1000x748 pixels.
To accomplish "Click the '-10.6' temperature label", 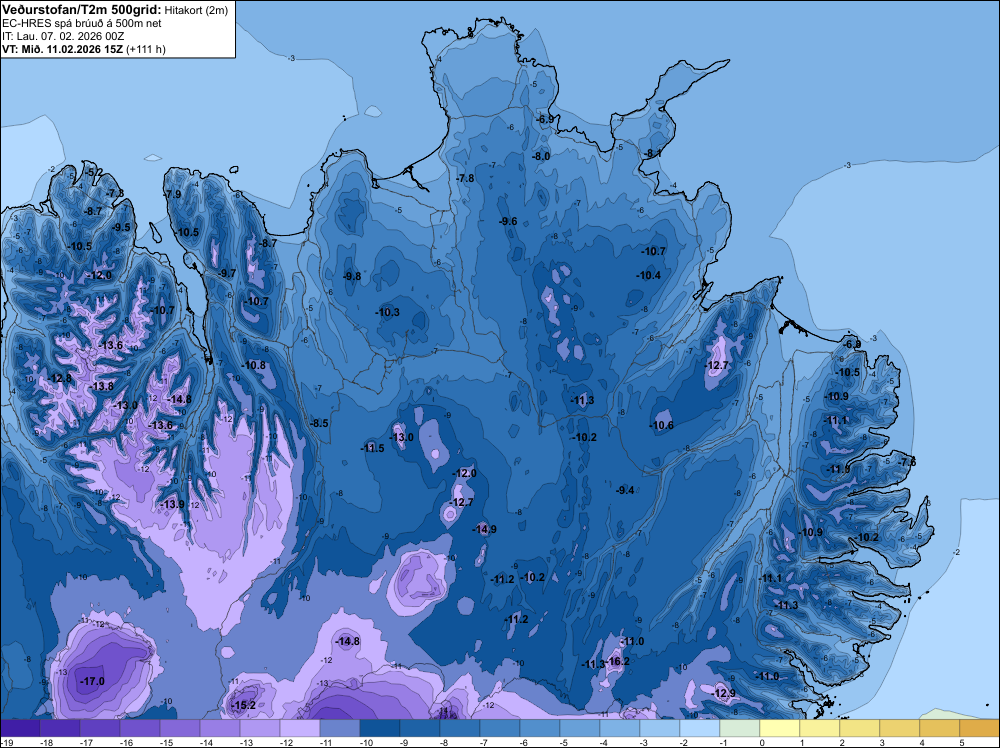I will click(x=661, y=425).
